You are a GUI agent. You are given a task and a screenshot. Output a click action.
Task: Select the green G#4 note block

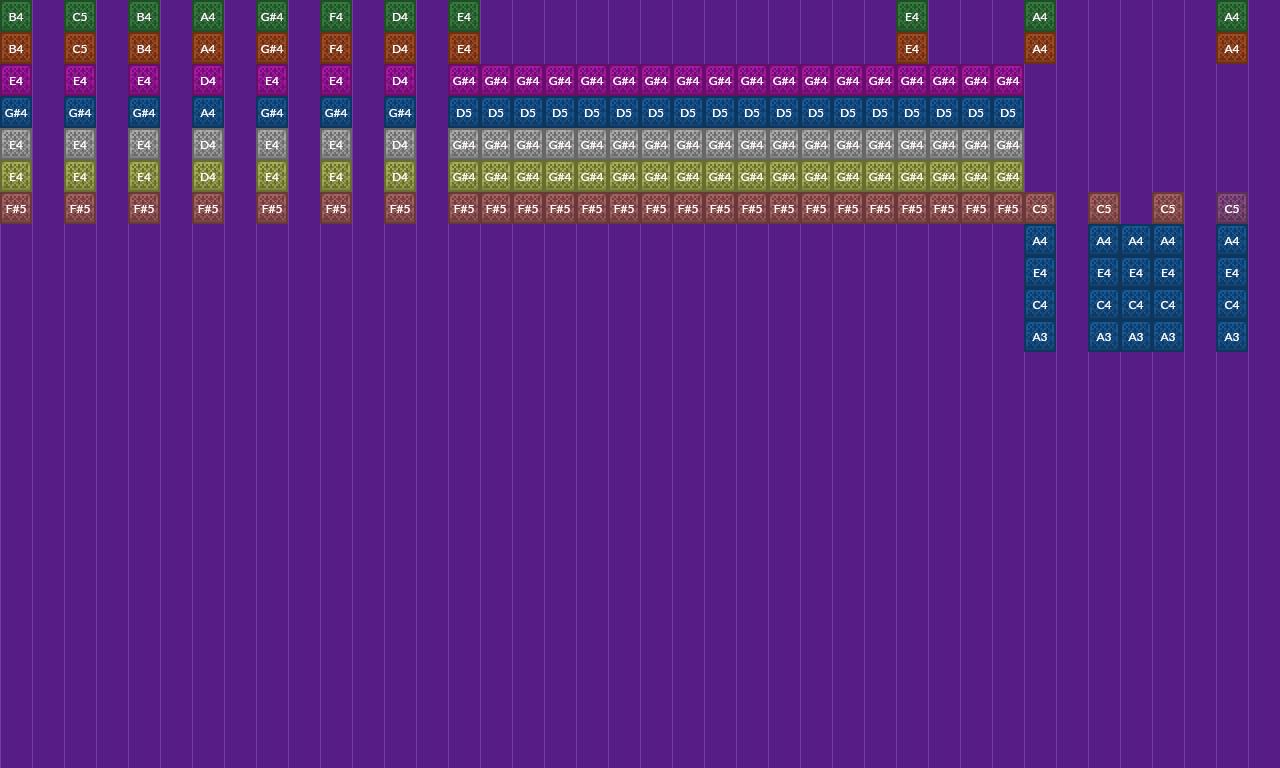(272, 16)
